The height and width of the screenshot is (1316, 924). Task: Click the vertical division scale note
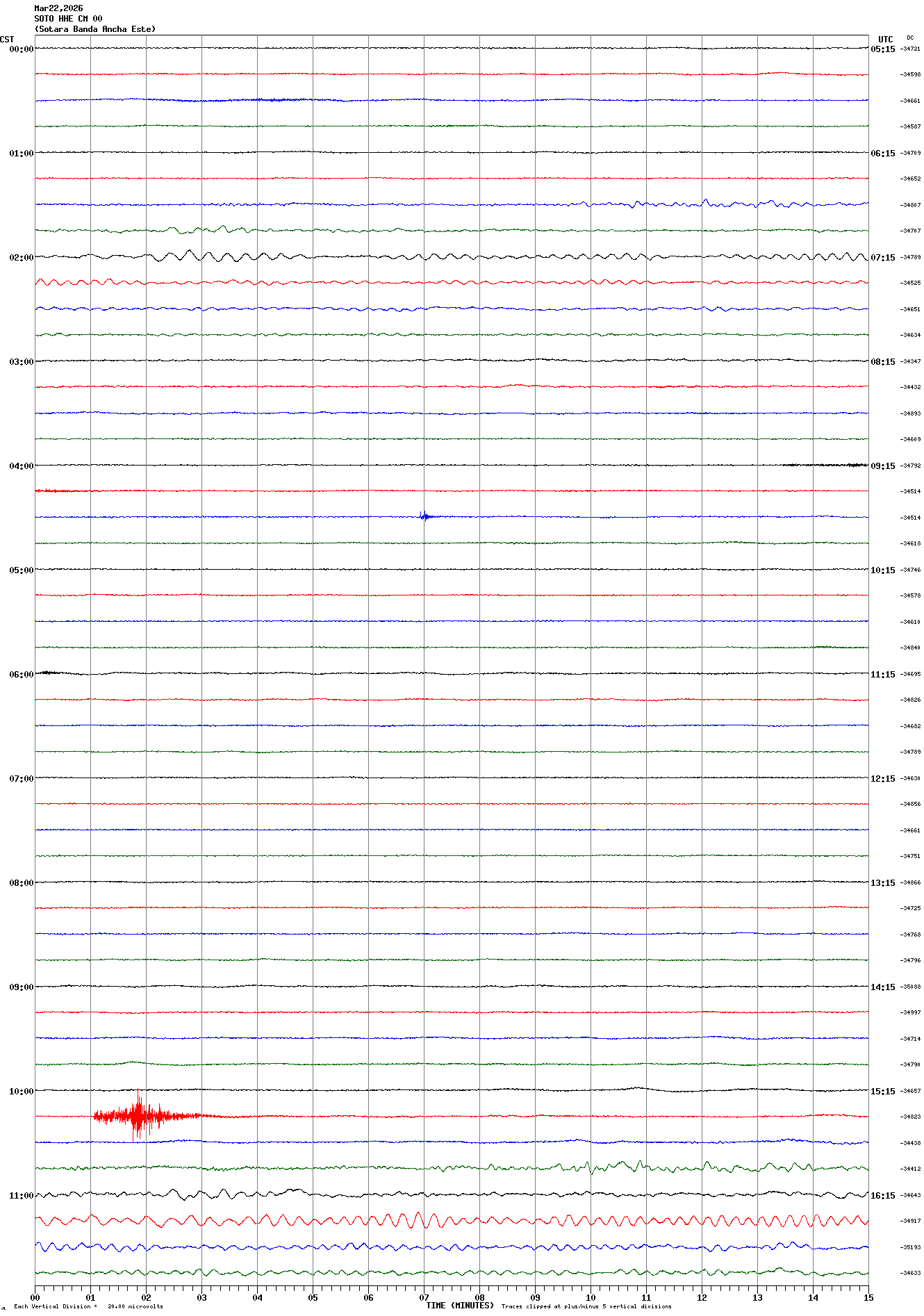coord(88,1306)
